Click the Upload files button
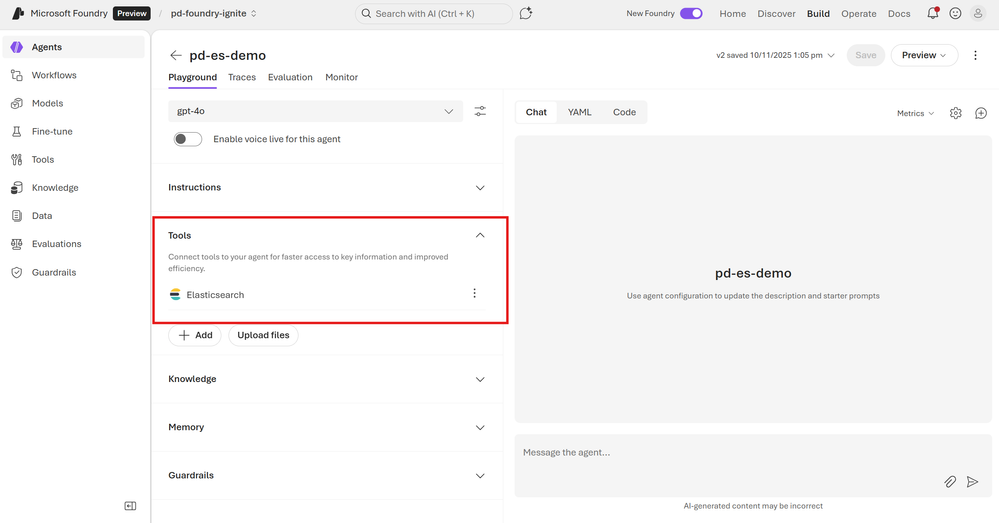 pos(263,335)
